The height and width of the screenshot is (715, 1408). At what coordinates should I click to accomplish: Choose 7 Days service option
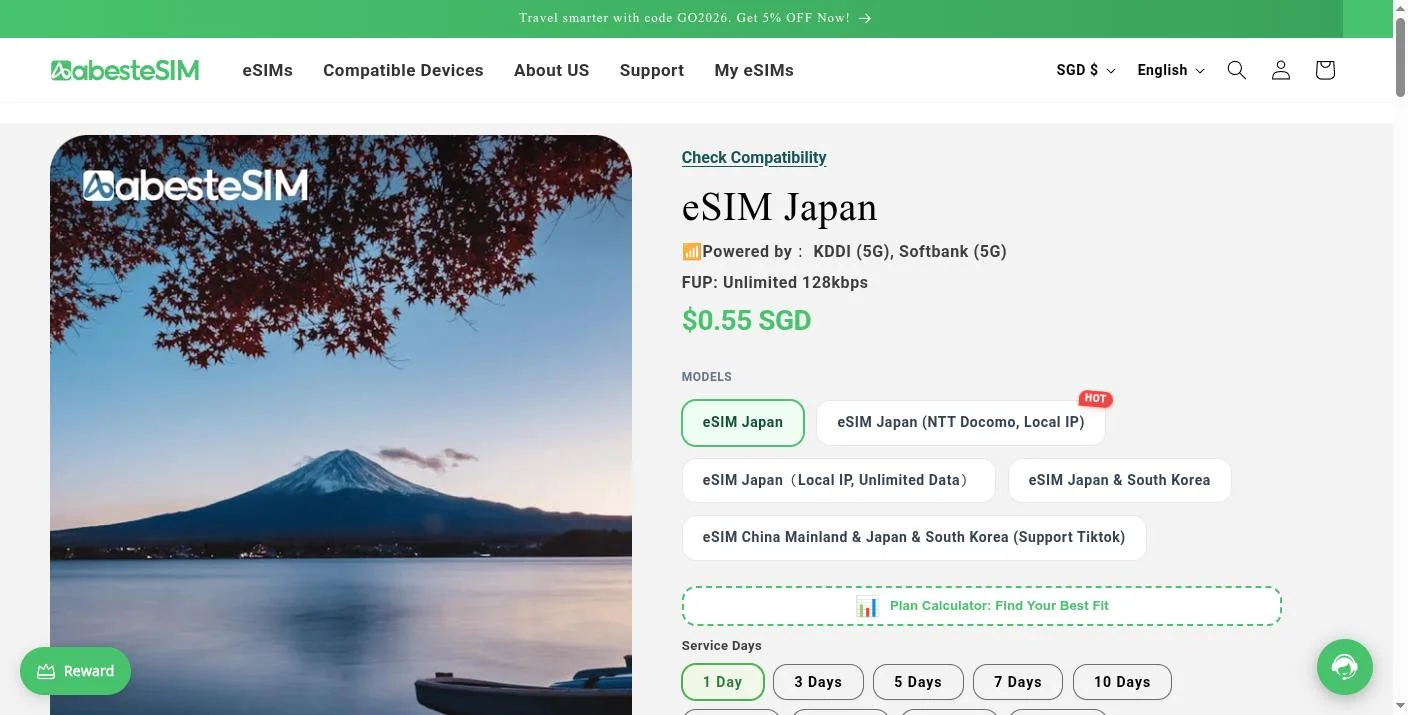pyautogui.click(x=1018, y=682)
